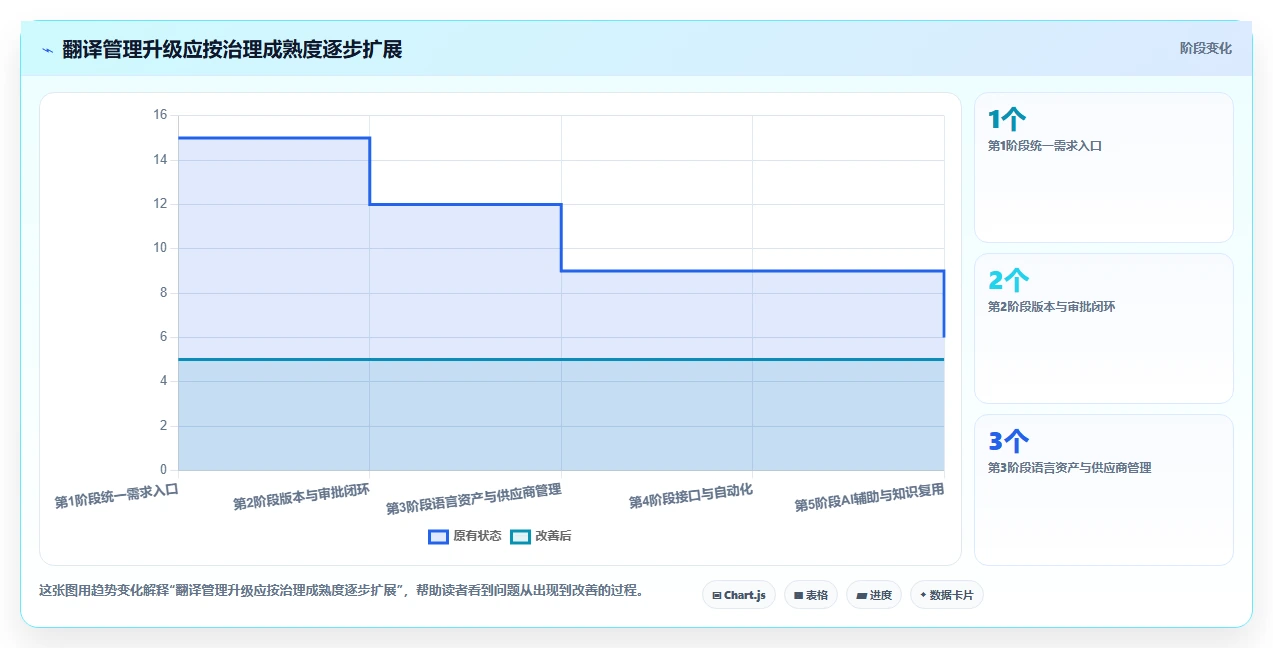Click y-axis value 16
1273x648 pixels.
tap(160, 115)
